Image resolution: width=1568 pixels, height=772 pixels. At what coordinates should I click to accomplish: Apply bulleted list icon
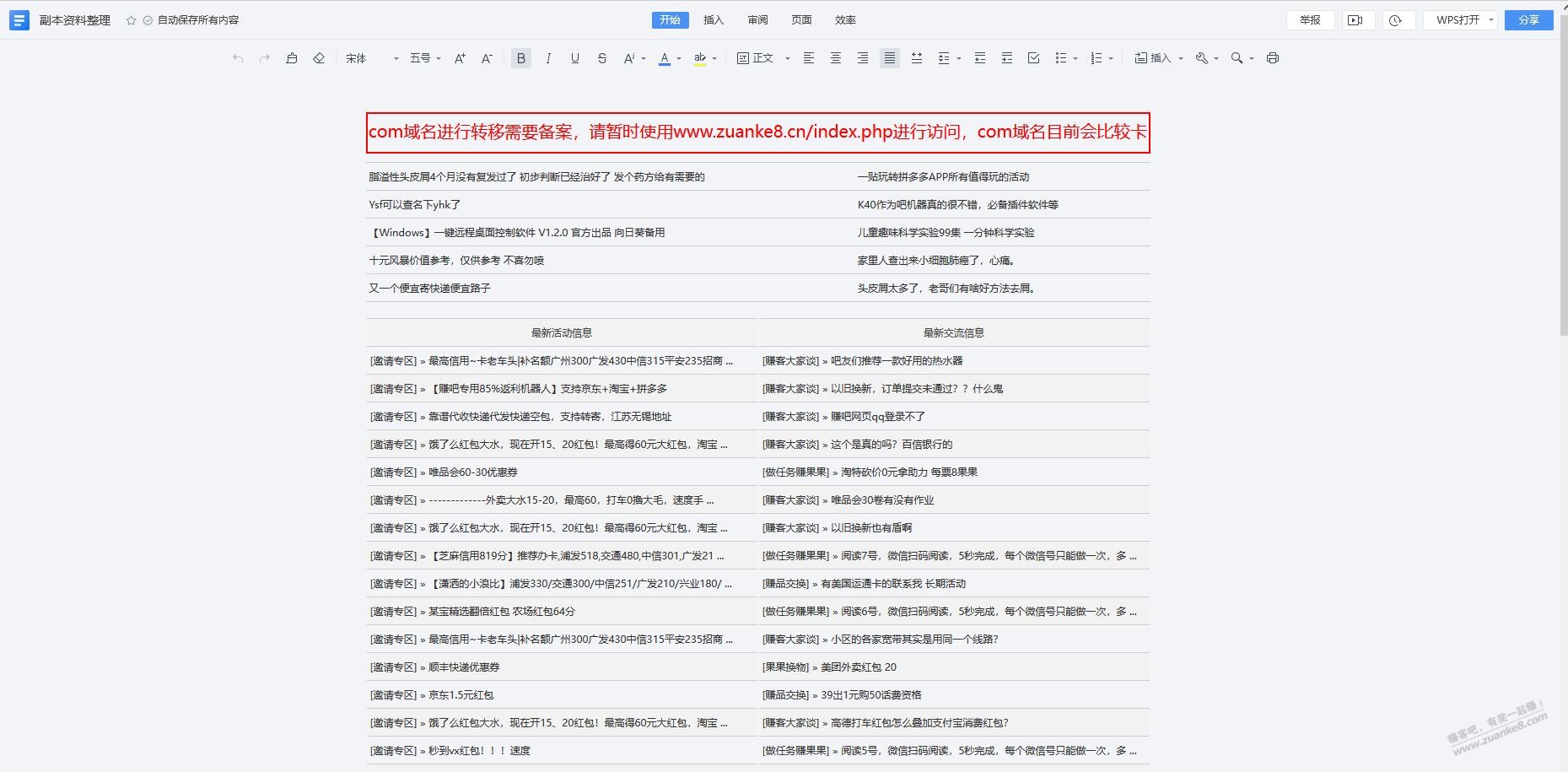coord(1061,58)
